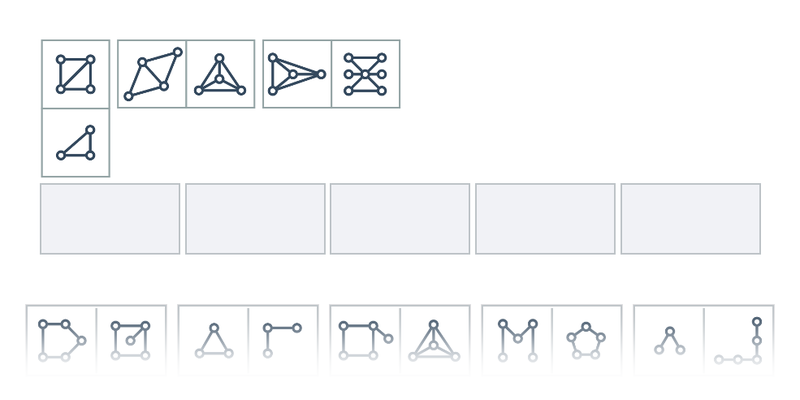Viewport: 800px width, 400px height.
Task: Select the square-with-diagonal graph tile
Action: (76, 74)
